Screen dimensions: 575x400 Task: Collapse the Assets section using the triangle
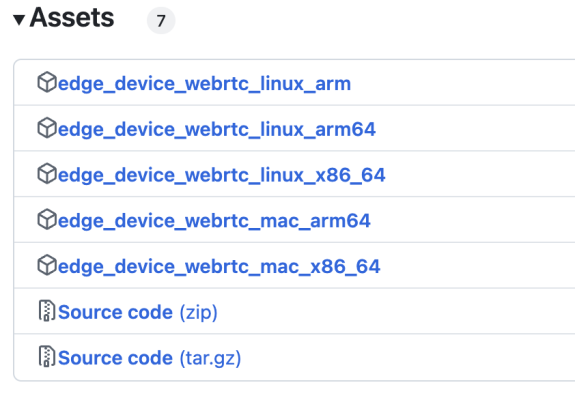(x=19, y=20)
